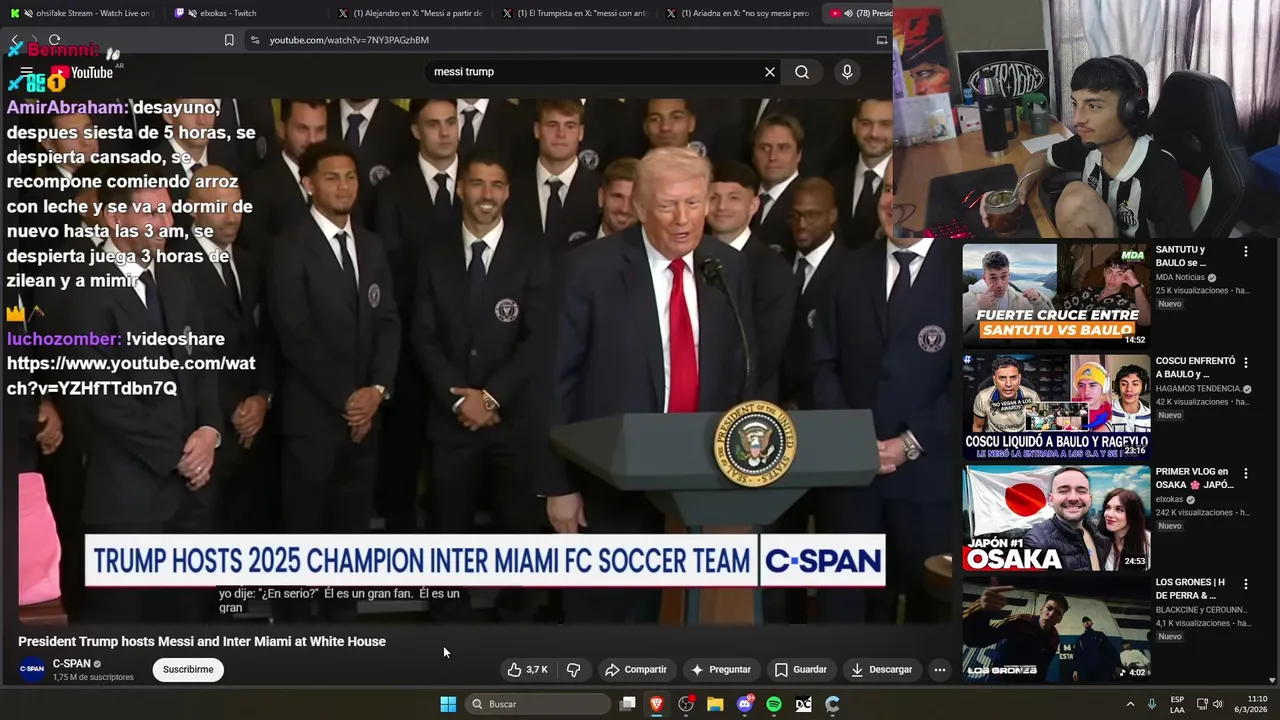Image resolution: width=1280 pixels, height=720 pixels.
Task: Click 'PRIMER VLOG en OSAKA' video title
Action: click(1194, 478)
